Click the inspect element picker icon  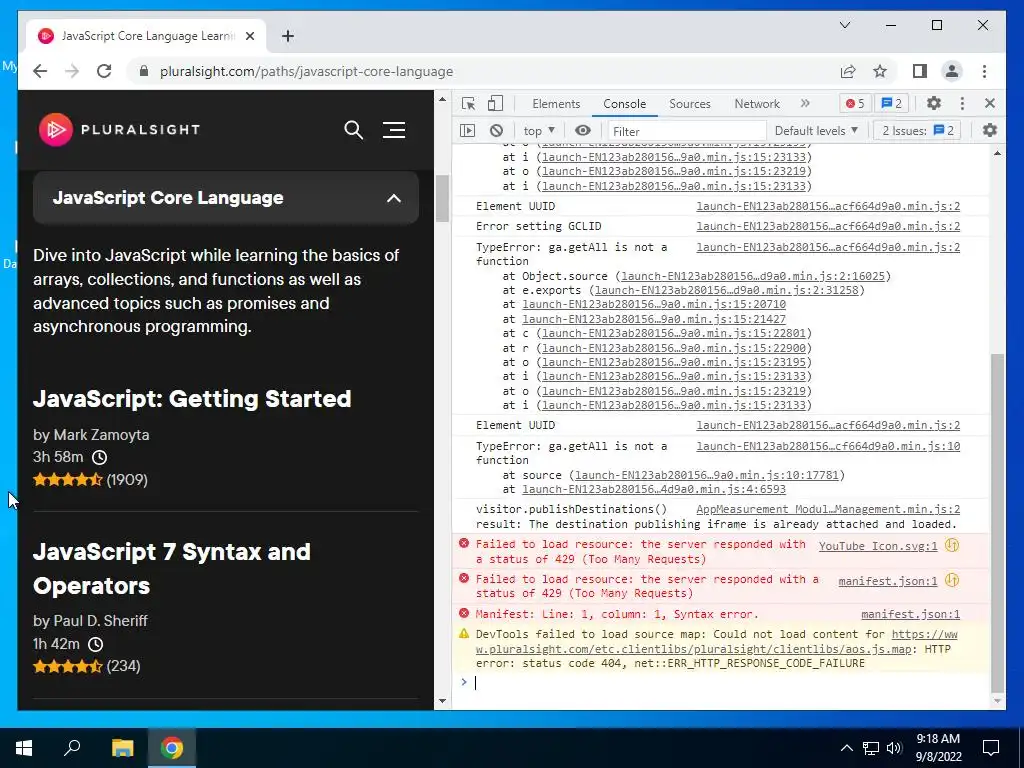[468, 103]
